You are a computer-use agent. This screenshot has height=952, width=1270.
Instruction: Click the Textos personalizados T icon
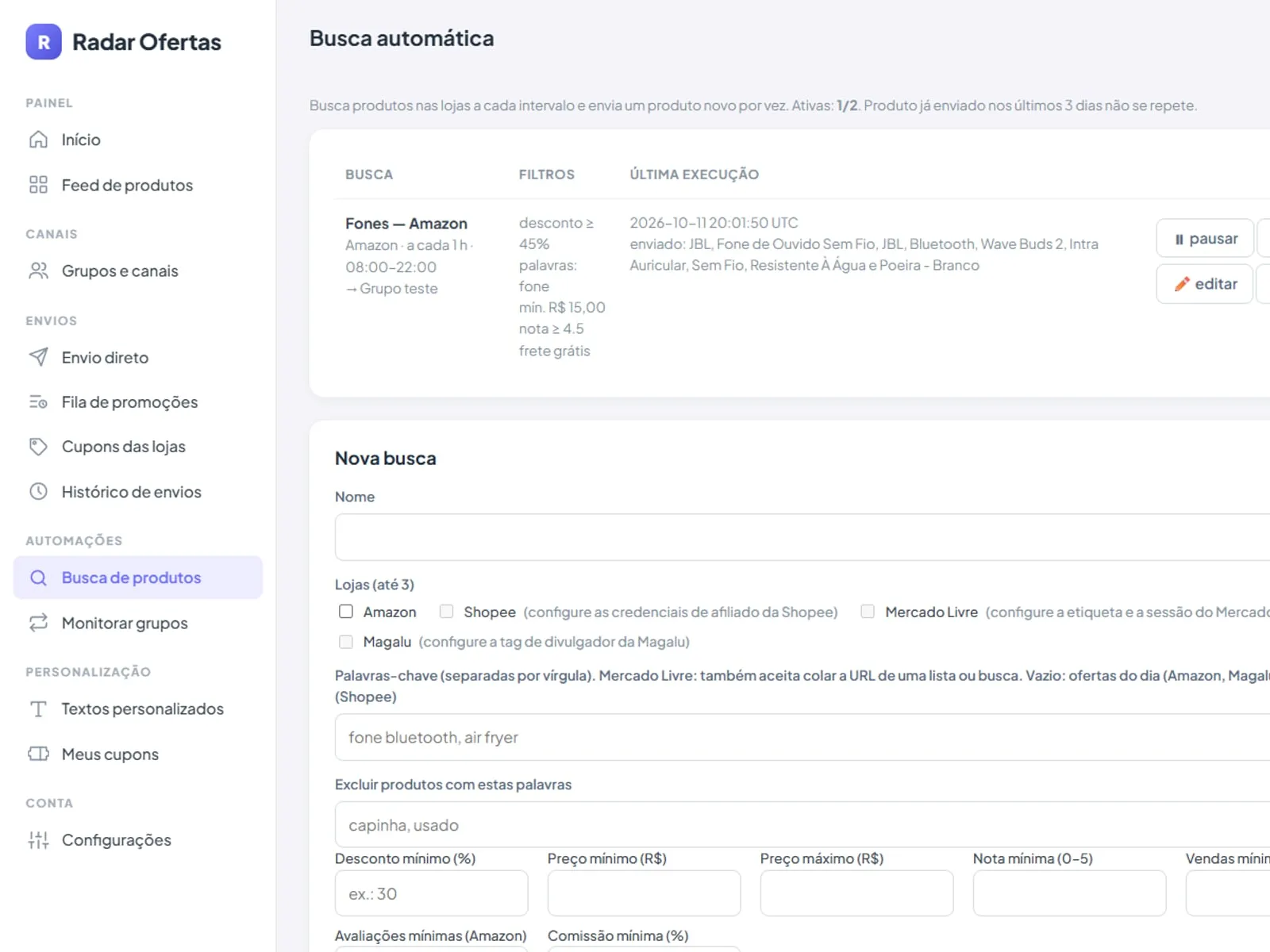pos(38,709)
